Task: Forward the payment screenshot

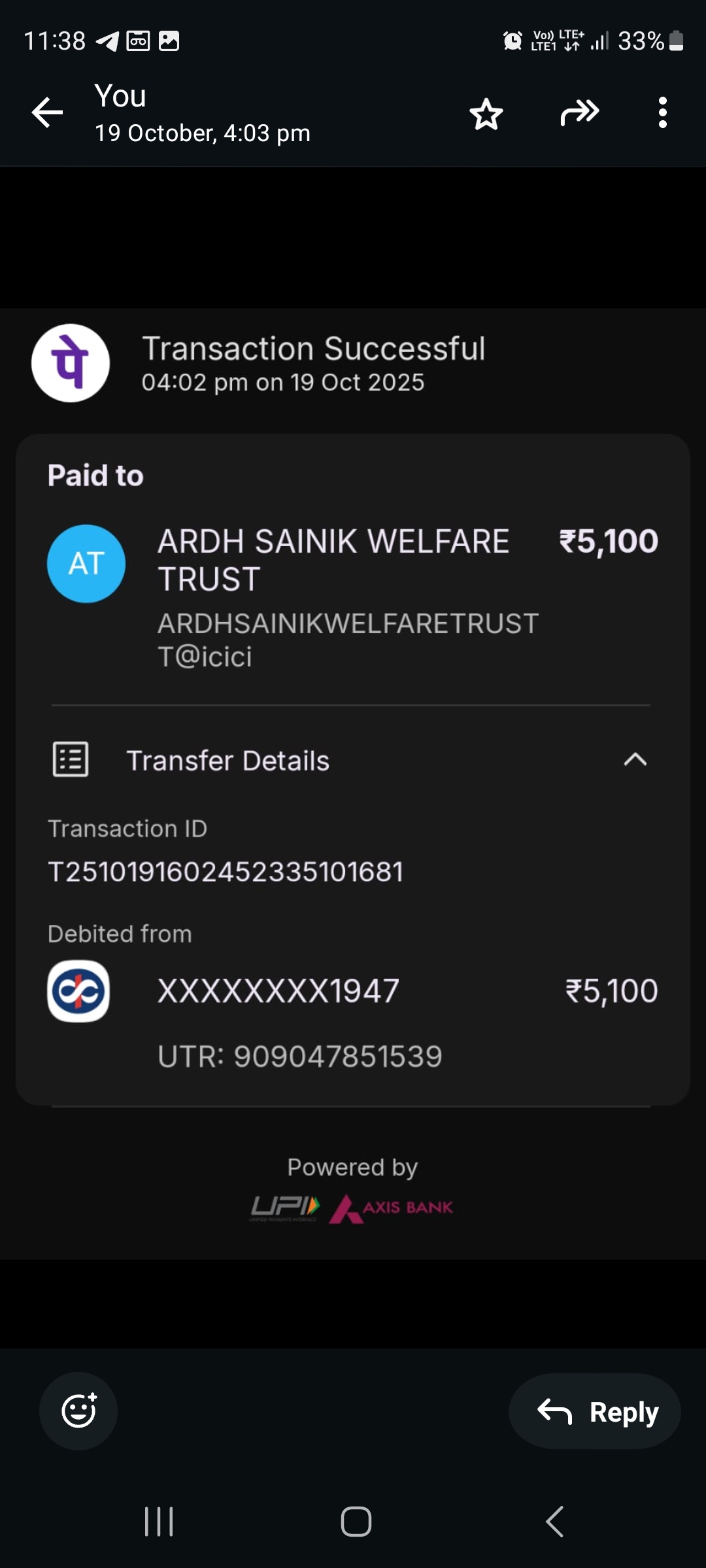Action: (579, 113)
